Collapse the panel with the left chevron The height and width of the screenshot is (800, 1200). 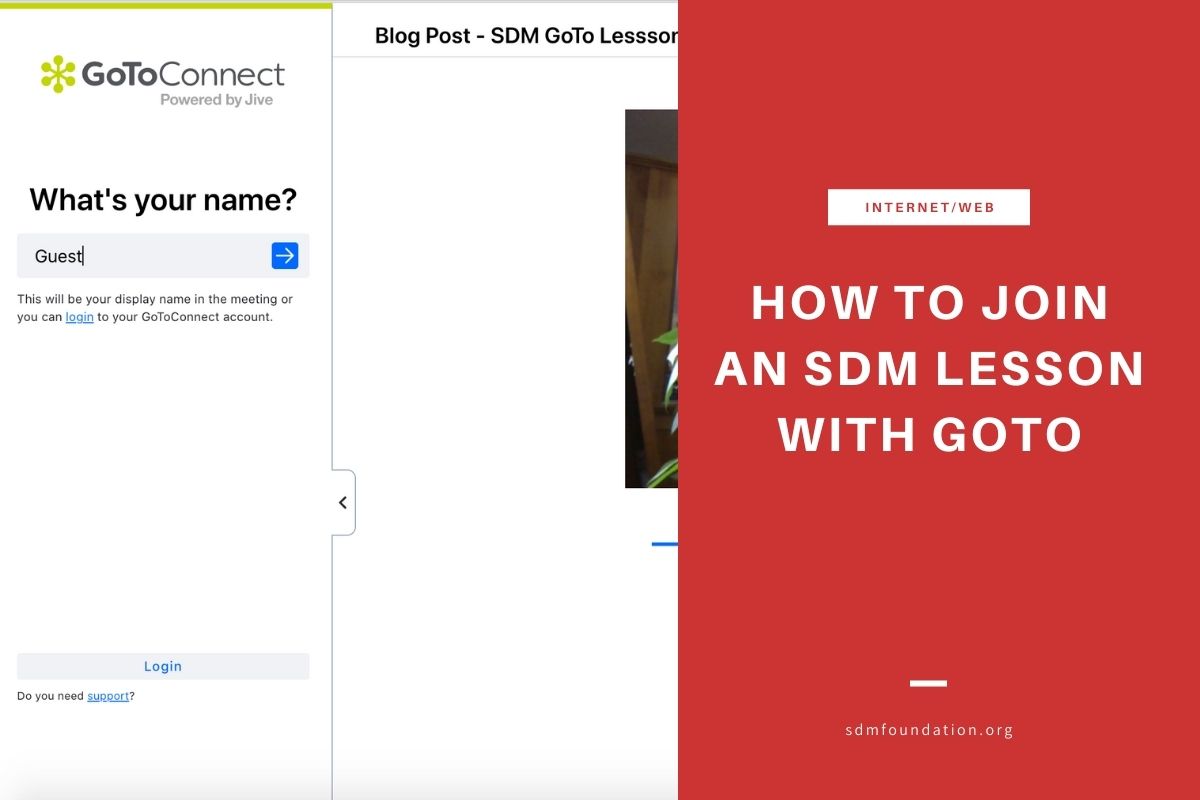coord(343,501)
